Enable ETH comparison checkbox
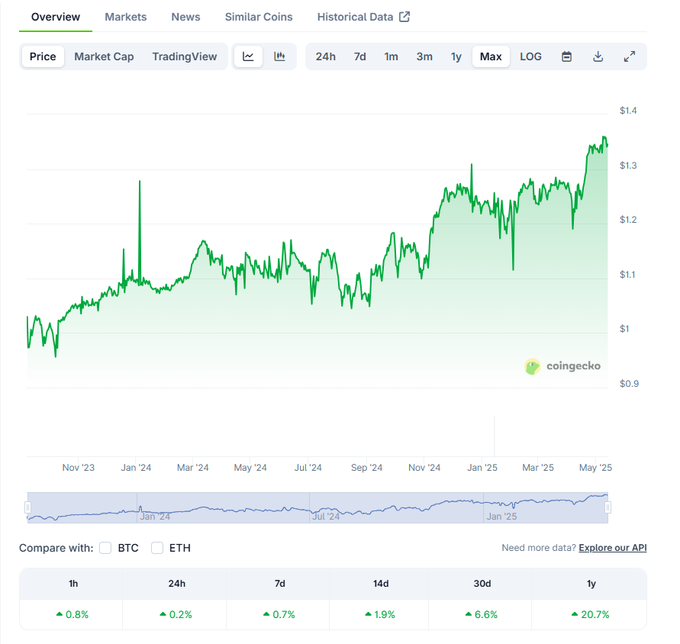The height and width of the screenshot is (644, 680). point(157,548)
